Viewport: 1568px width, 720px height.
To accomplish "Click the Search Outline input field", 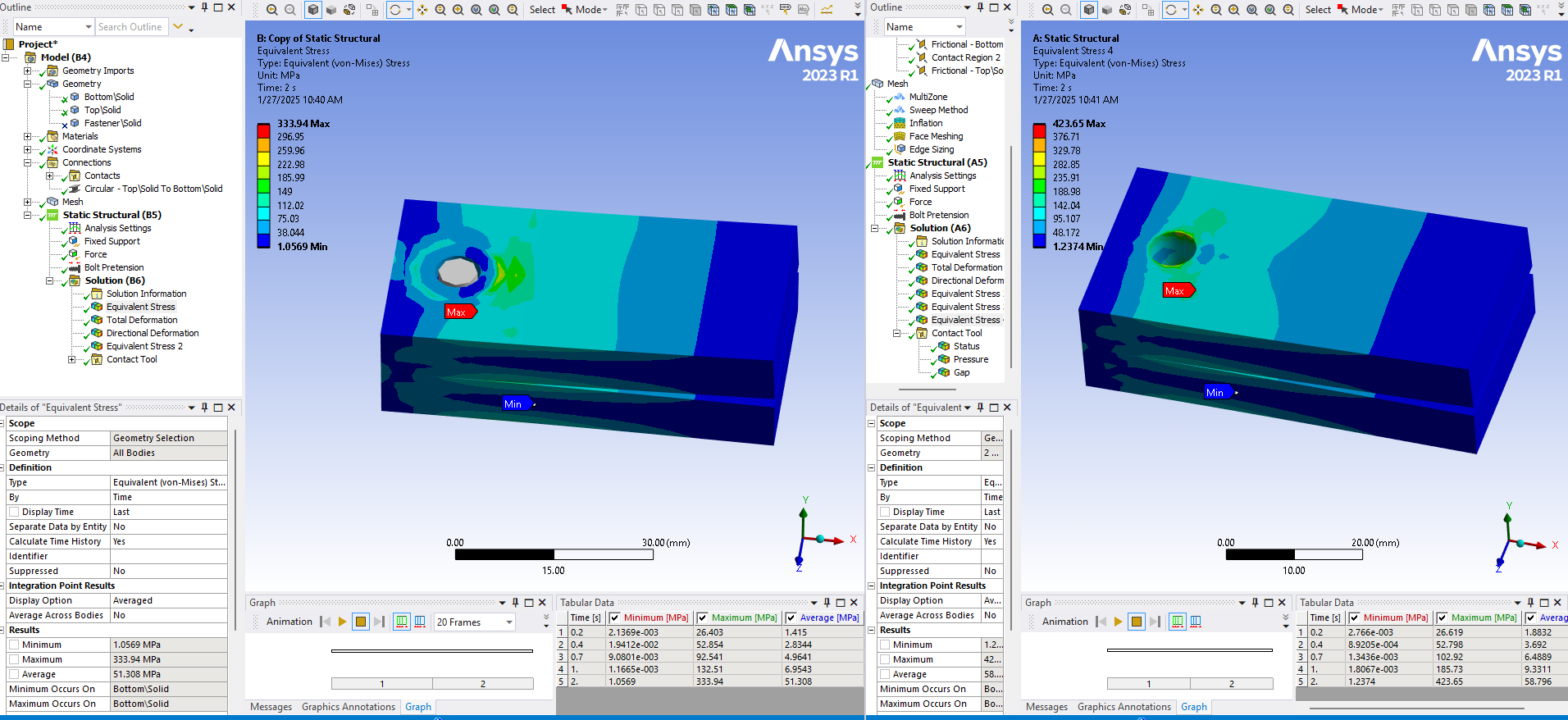I will [131, 27].
